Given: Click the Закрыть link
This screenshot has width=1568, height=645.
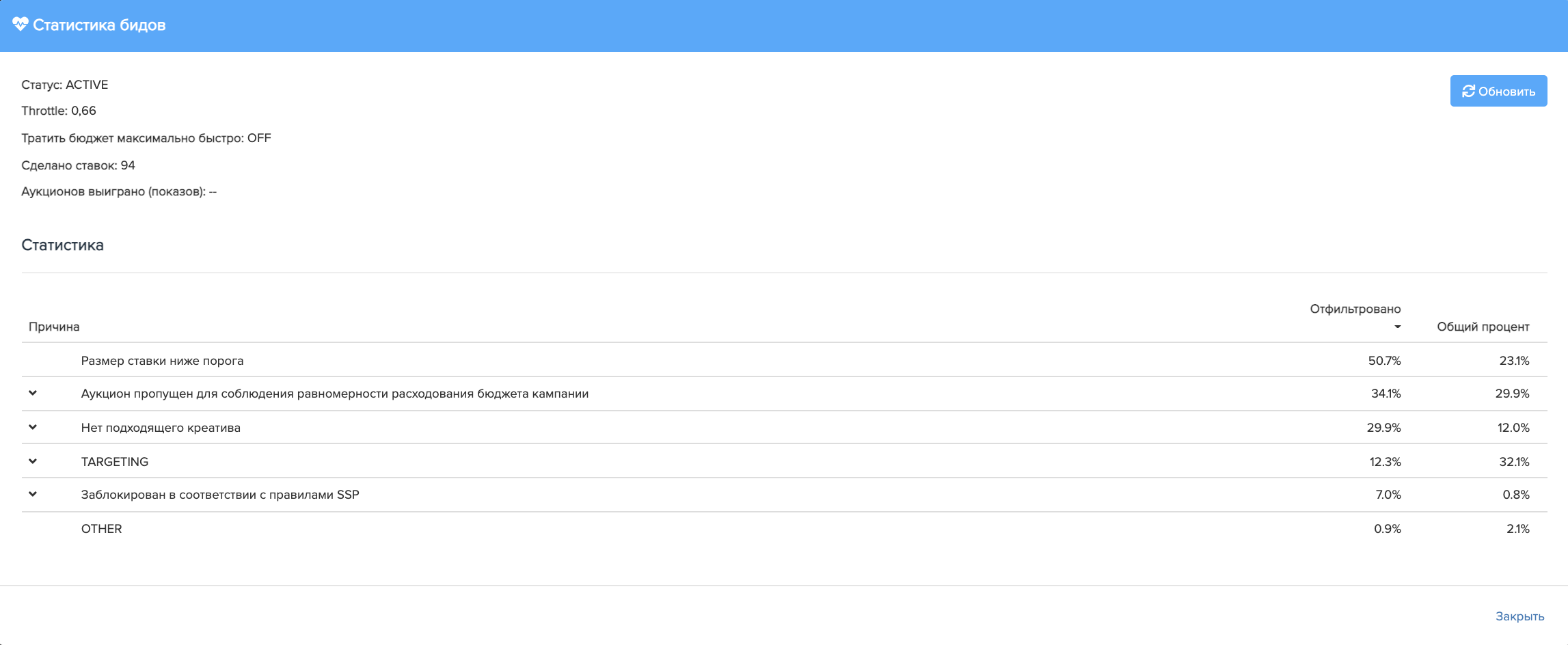Looking at the screenshot, I should click(1519, 616).
